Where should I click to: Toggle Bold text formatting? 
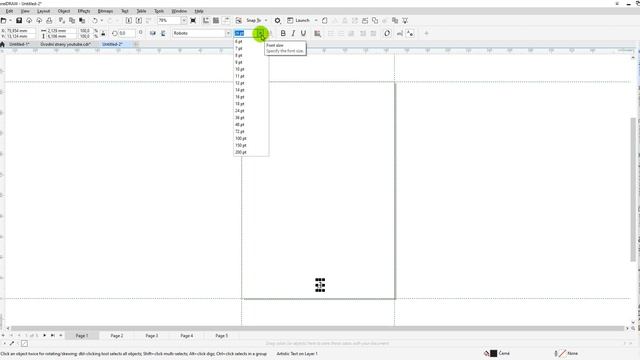pos(283,33)
